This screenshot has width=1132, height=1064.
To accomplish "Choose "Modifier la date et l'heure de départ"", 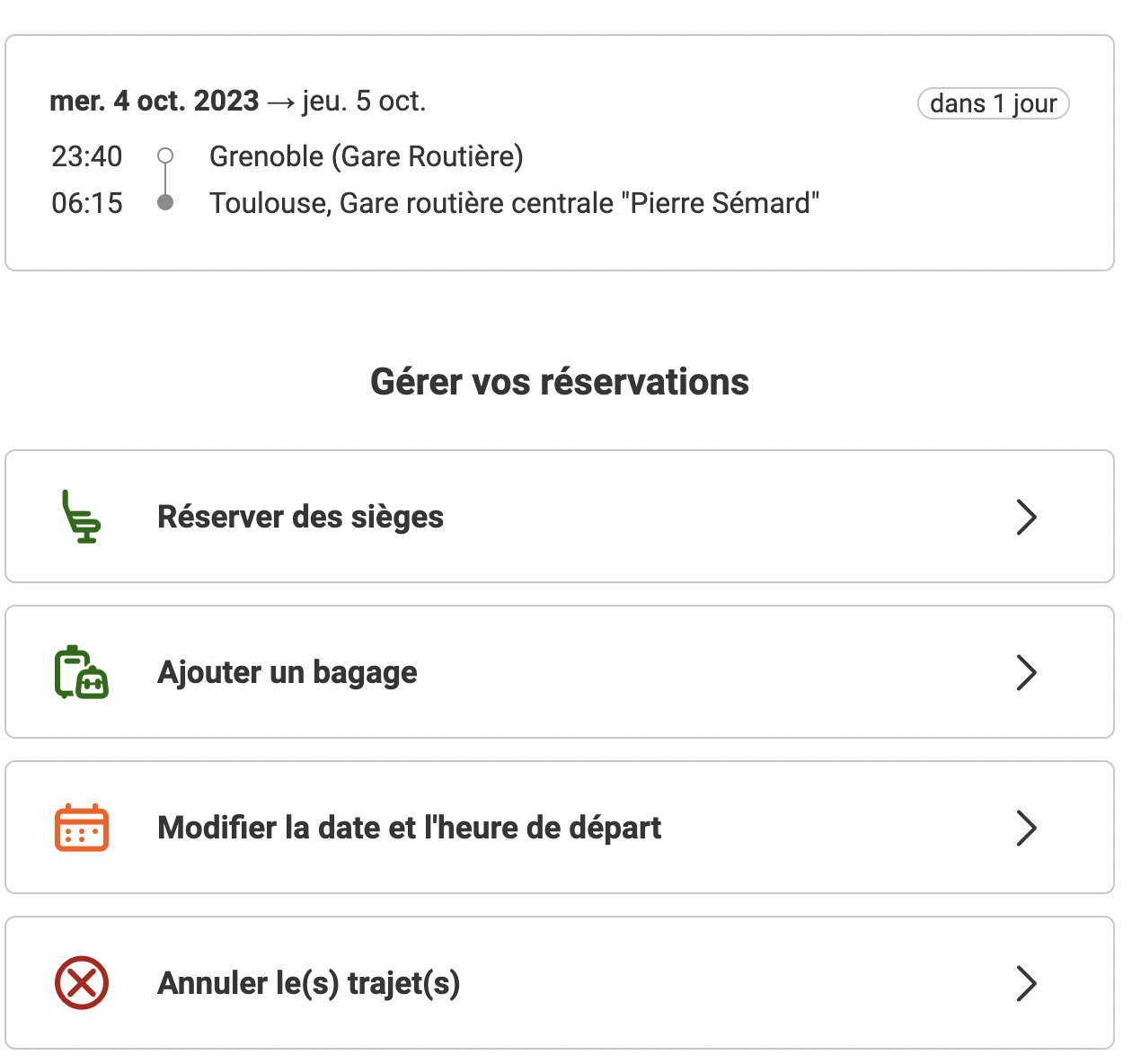I will 409,828.
